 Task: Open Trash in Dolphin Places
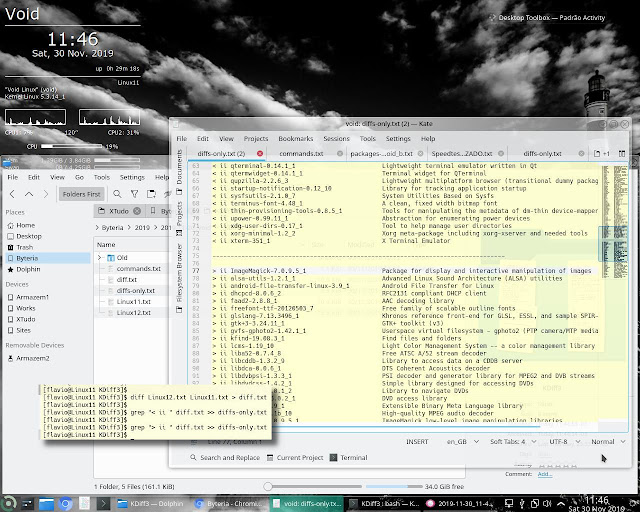point(24,247)
